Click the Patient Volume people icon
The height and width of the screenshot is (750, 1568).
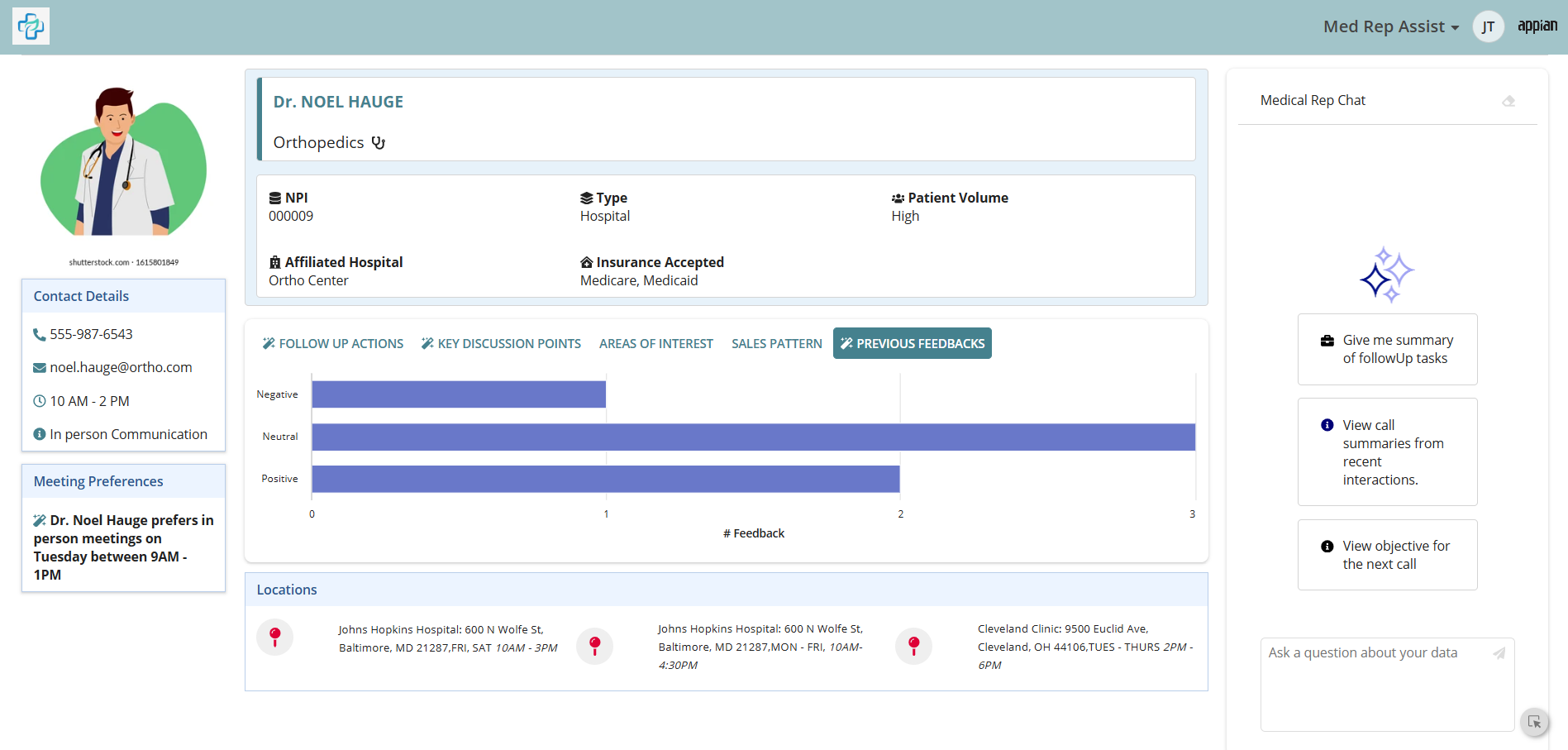point(898,198)
